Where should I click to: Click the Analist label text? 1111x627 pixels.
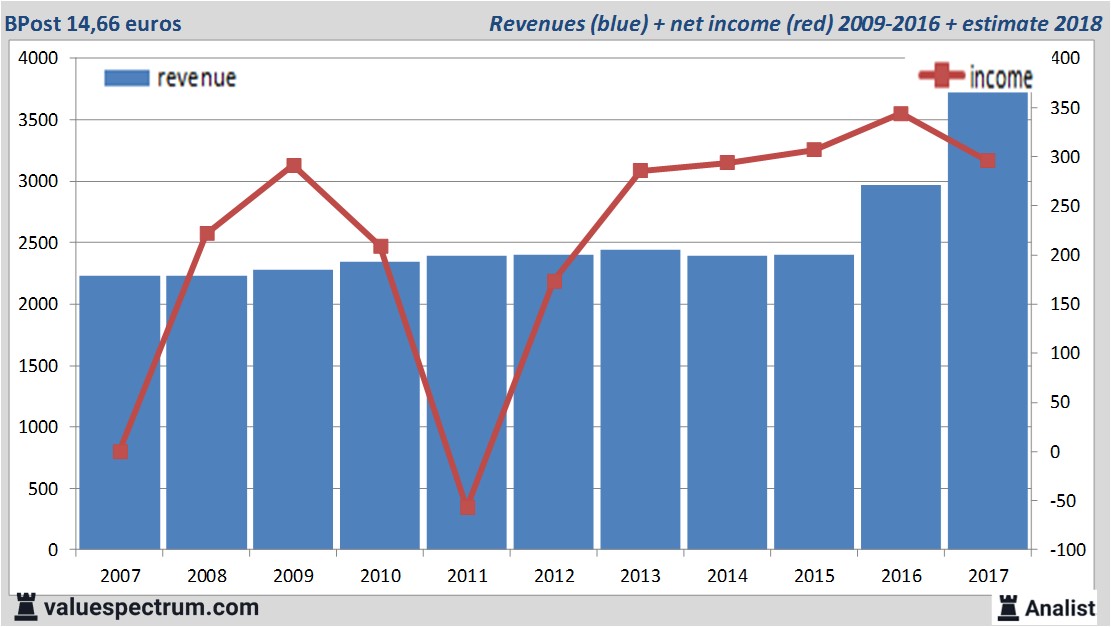1060,607
